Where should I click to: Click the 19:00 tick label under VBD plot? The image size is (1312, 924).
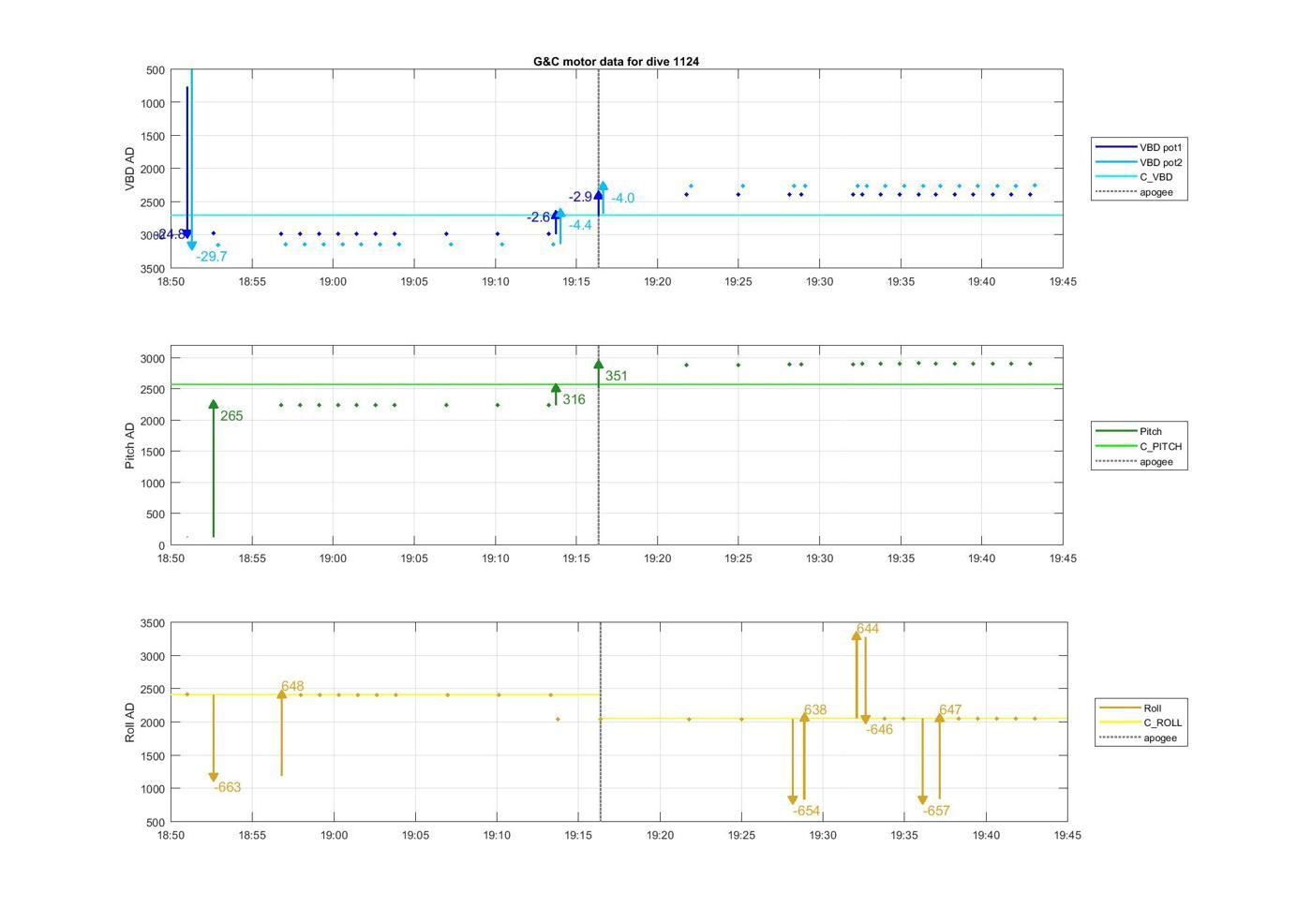click(x=333, y=281)
